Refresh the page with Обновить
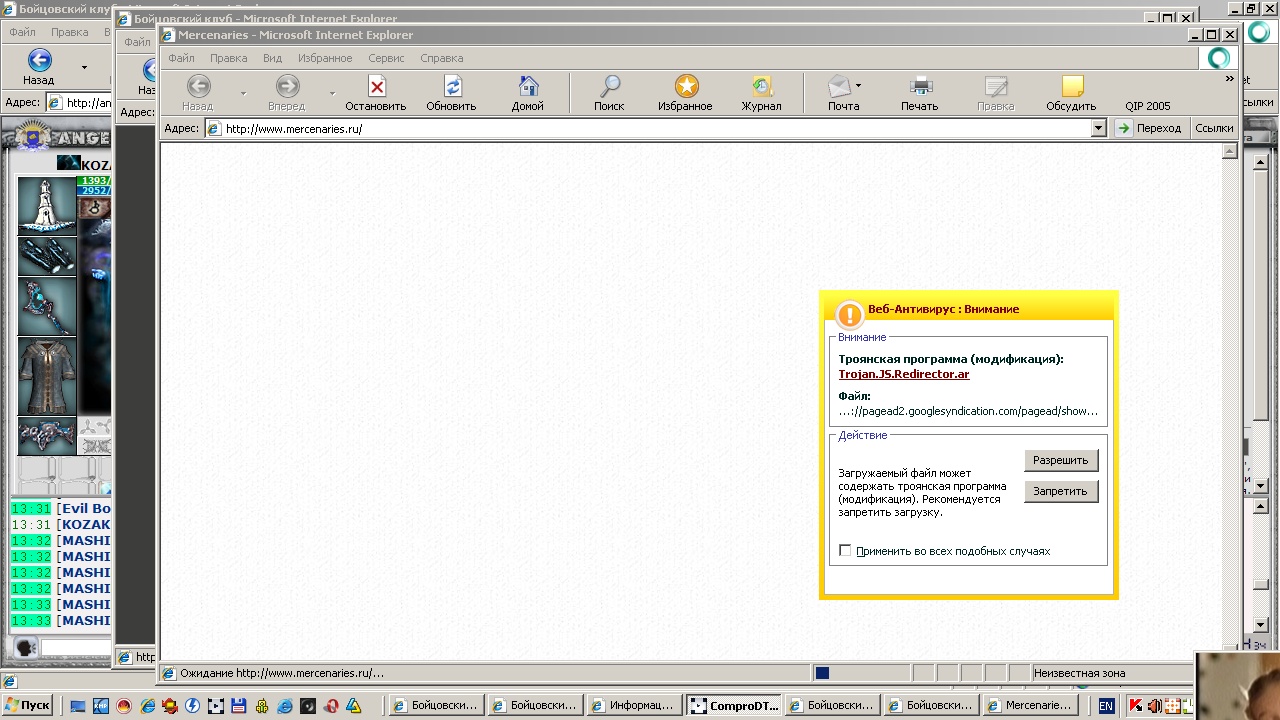The height and width of the screenshot is (720, 1280). pyautogui.click(x=451, y=93)
